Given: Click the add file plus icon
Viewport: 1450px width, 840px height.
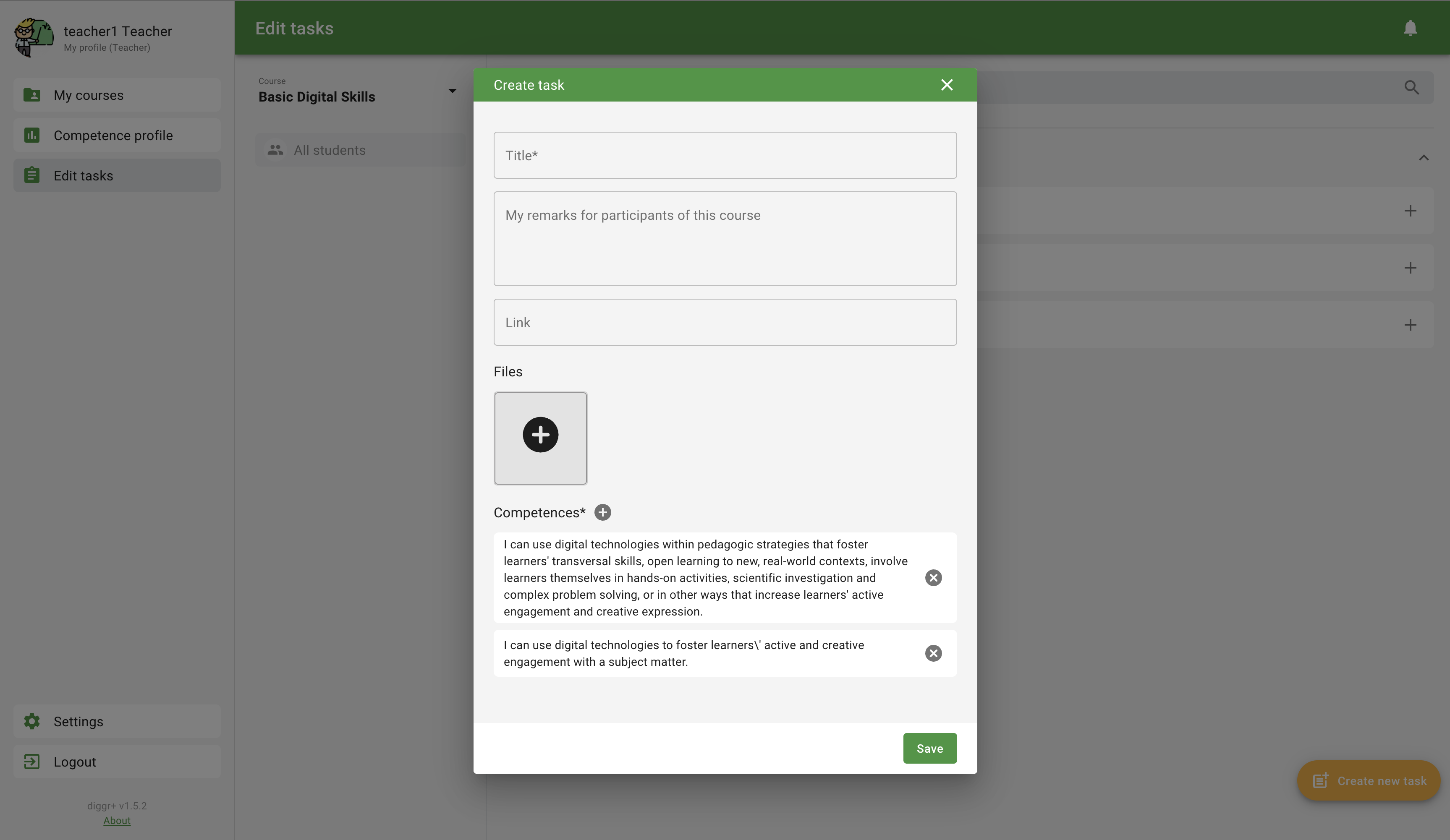Looking at the screenshot, I should point(540,435).
